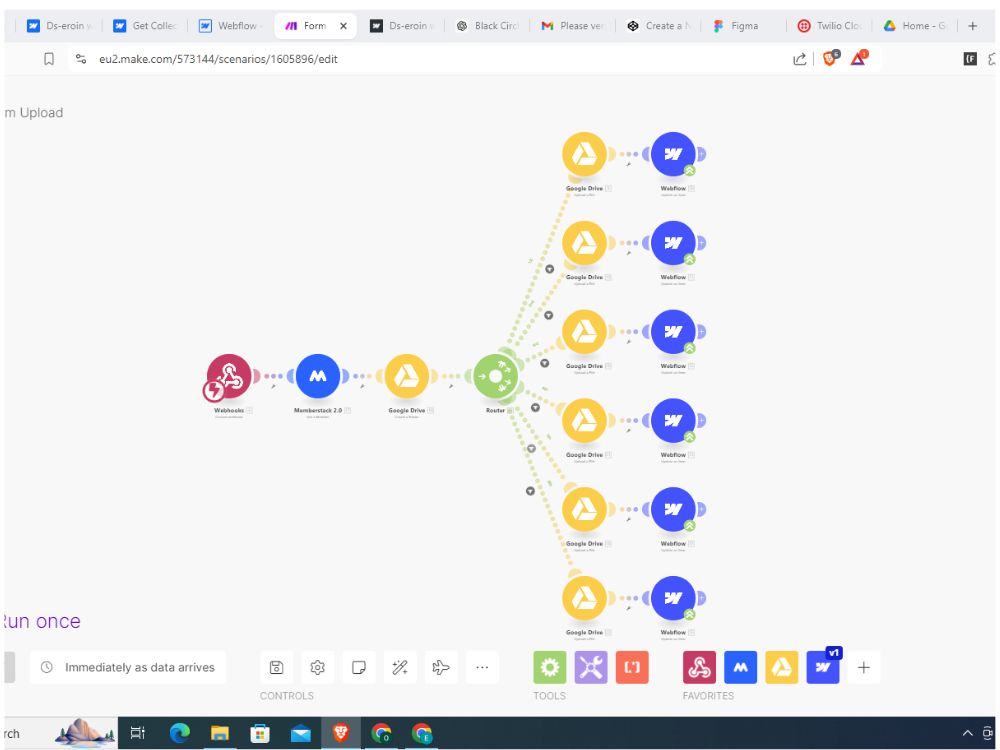Open the green Flow control tool

pos(550,668)
